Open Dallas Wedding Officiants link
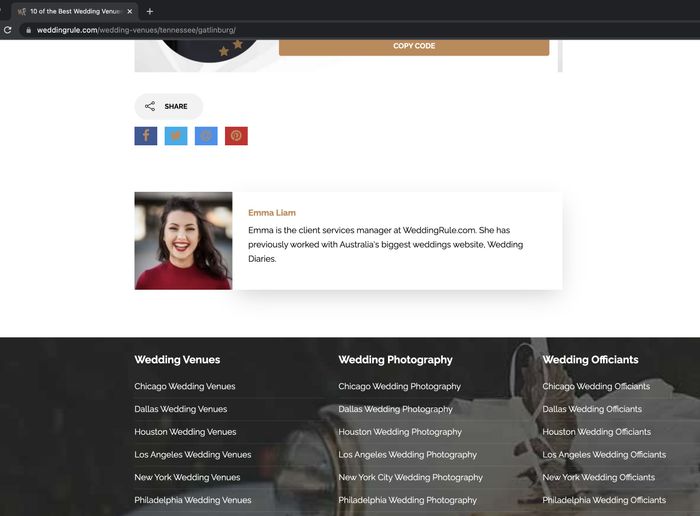The height and width of the screenshot is (516, 700). coord(592,409)
